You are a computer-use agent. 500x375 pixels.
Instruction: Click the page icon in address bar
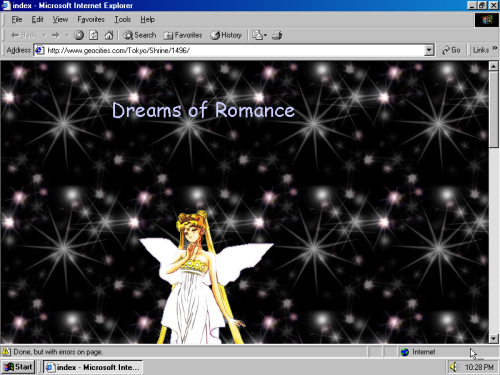pos(40,50)
